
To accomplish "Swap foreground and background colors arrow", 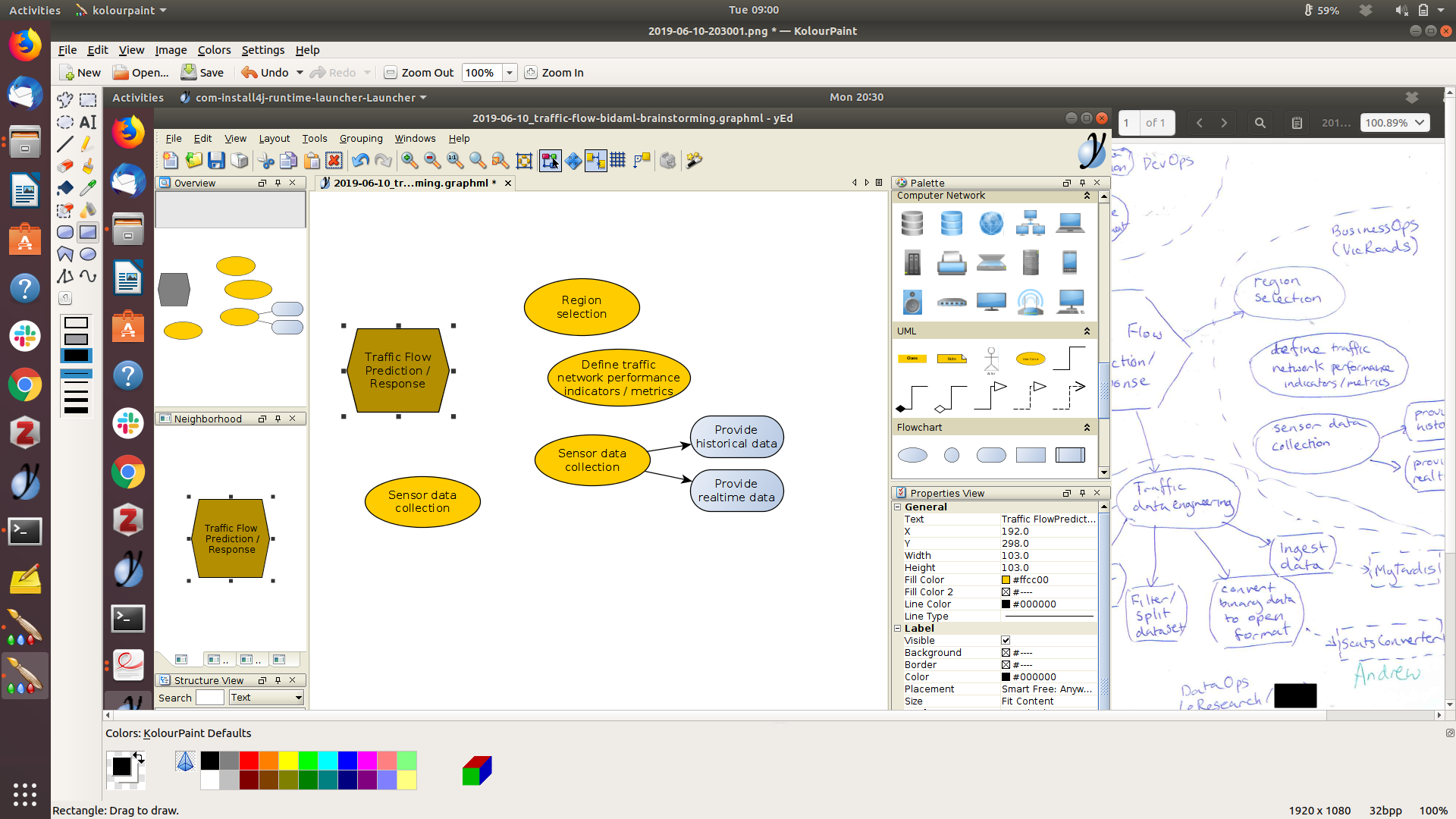I will [139, 756].
